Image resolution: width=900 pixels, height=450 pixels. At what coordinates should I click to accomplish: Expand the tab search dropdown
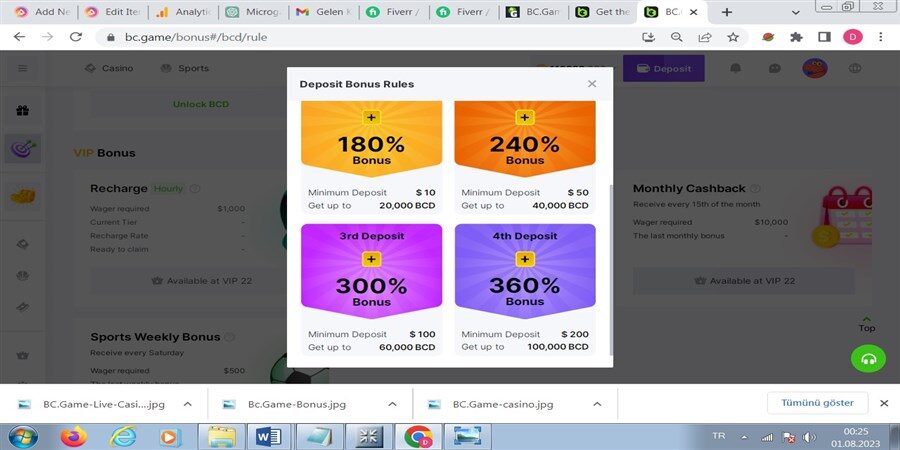coord(796,12)
